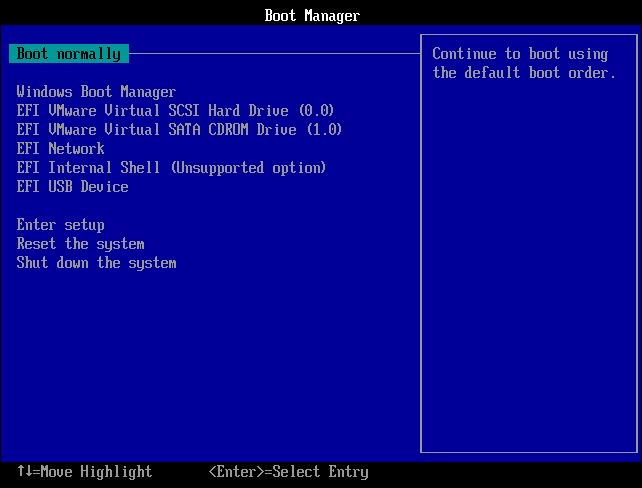This screenshot has height=488, width=642.
Task: Pick EFI VMware Virtual SATA CDROM Drive (1.0)
Action: pos(179,129)
